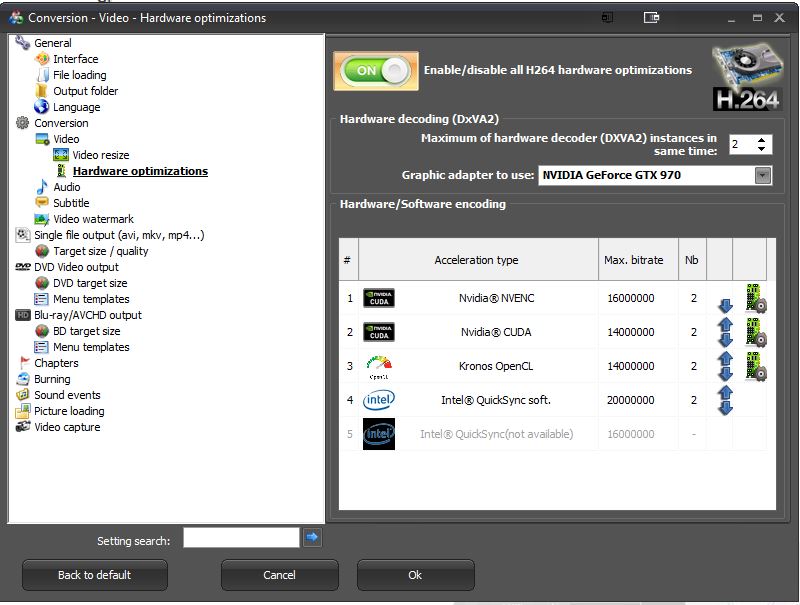Click the picture-in-window title bar icon
This screenshot has width=800, height=605.
651,18
